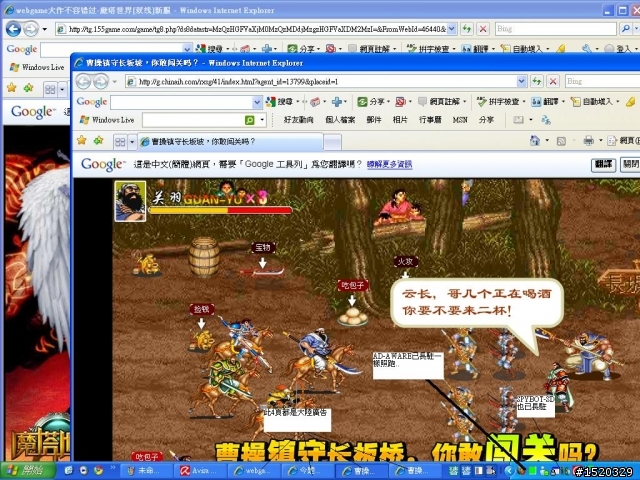The width and height of the screenshot is (640, 480).
Task: Click the wooden barrel in game scene
Action: click(204, 257)
